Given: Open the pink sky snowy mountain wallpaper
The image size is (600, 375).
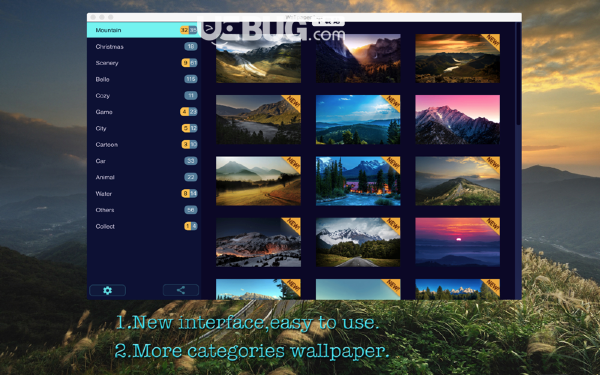Looking at the screenshot, I should pyautogui.click(x=458, y=119).
